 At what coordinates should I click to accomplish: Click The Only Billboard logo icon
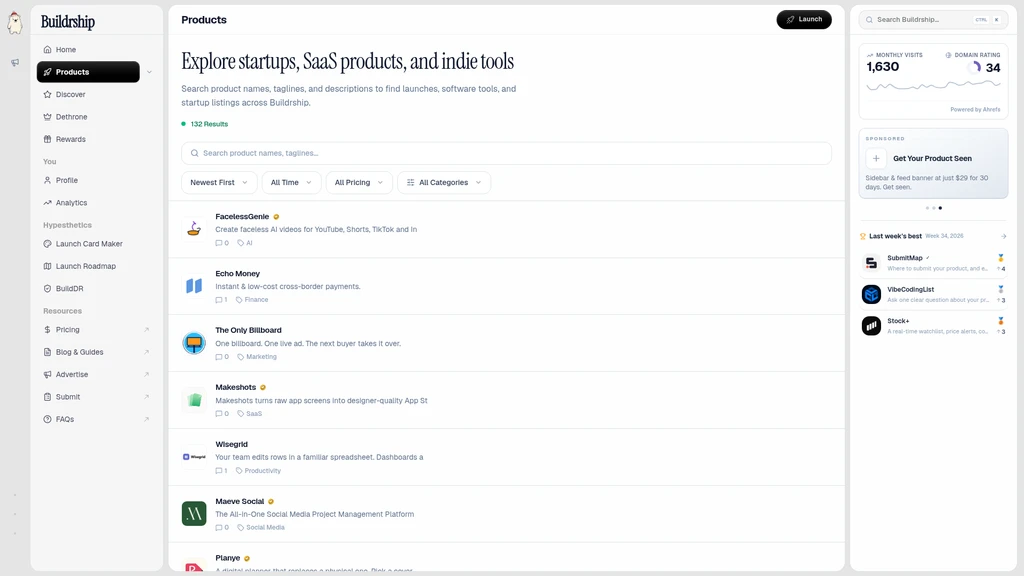[x=194, y=343]
